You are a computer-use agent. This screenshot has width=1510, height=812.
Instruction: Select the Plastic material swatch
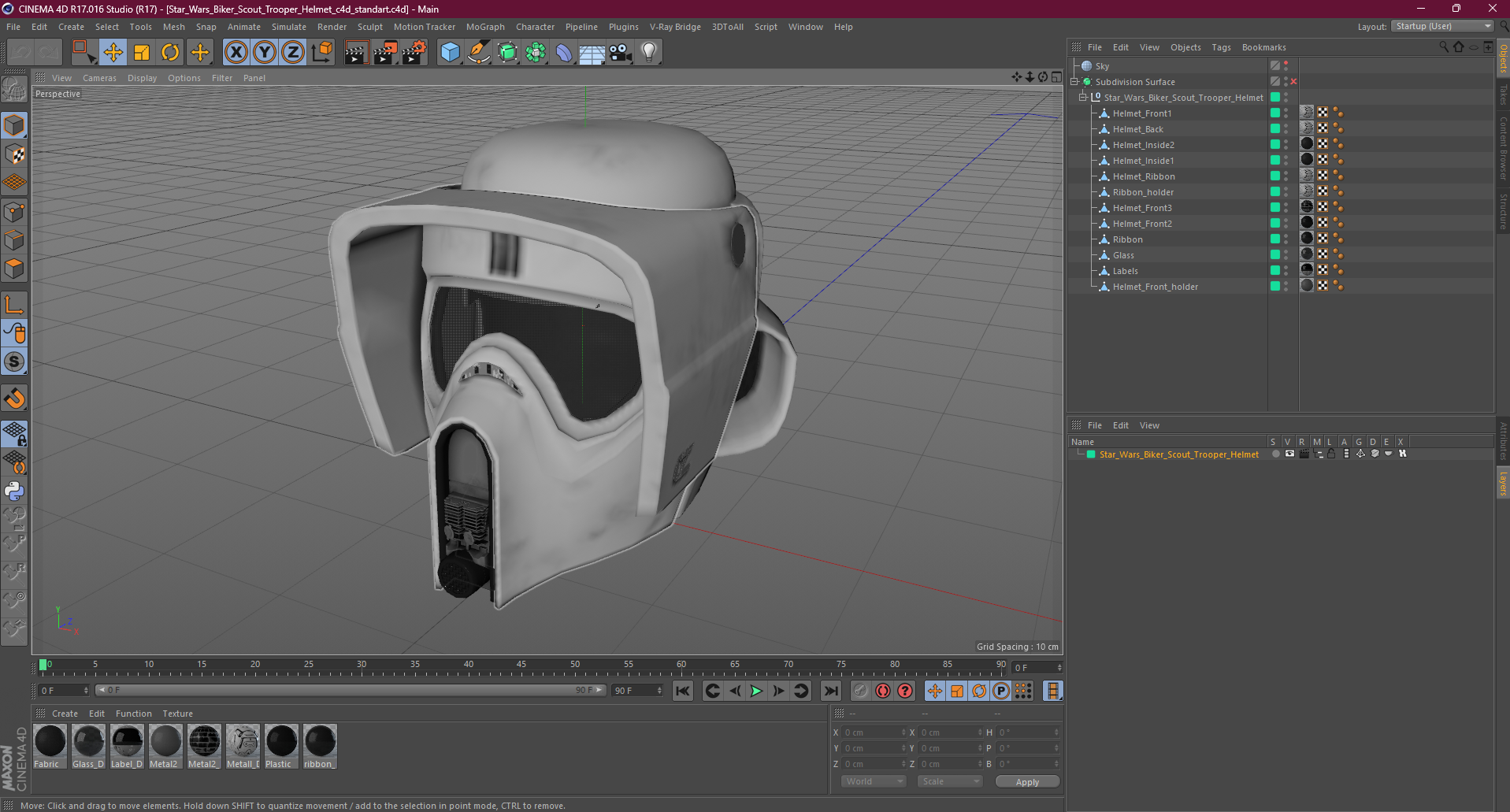[x=281, y=746]
